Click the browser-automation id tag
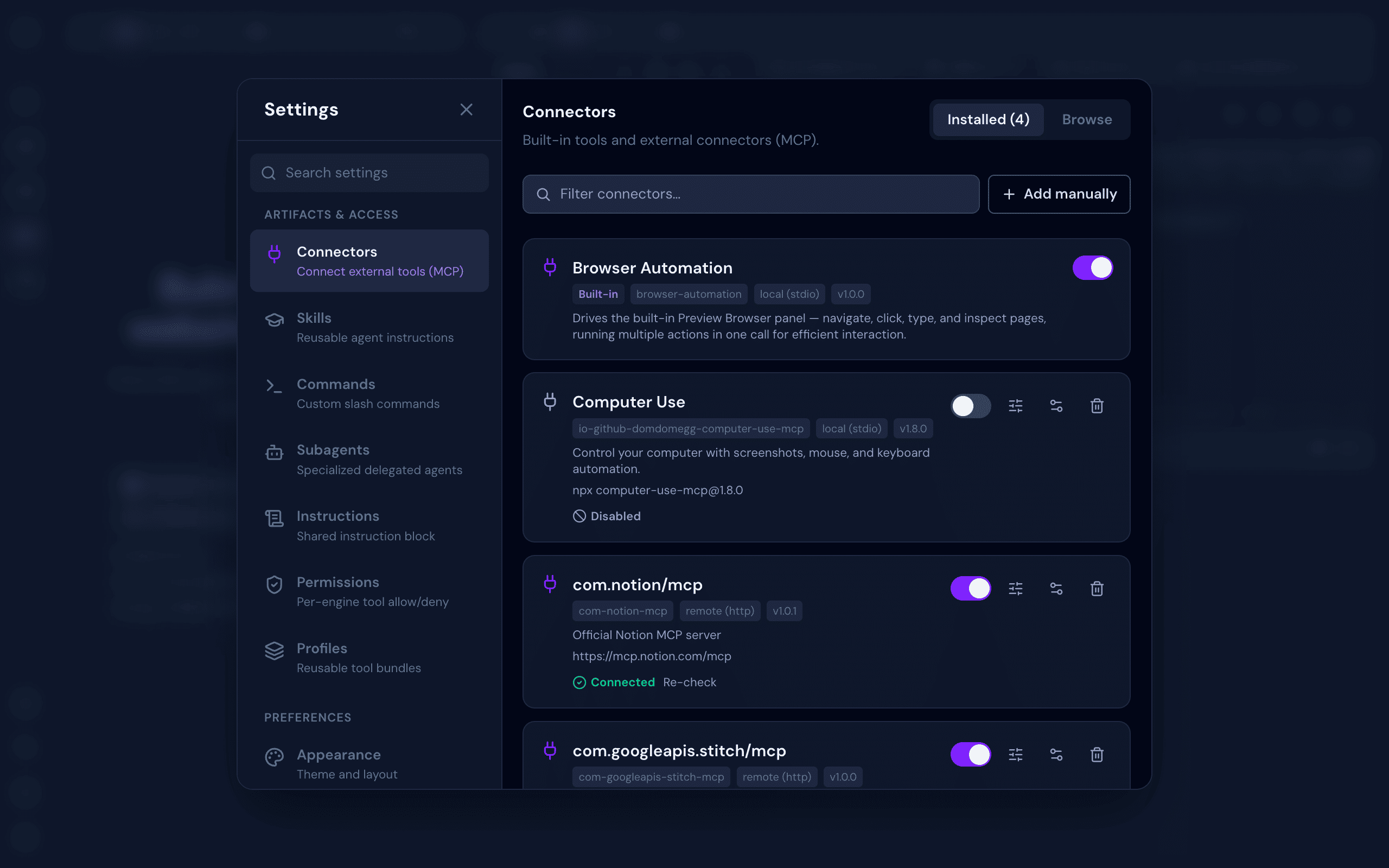 [689, 294]
